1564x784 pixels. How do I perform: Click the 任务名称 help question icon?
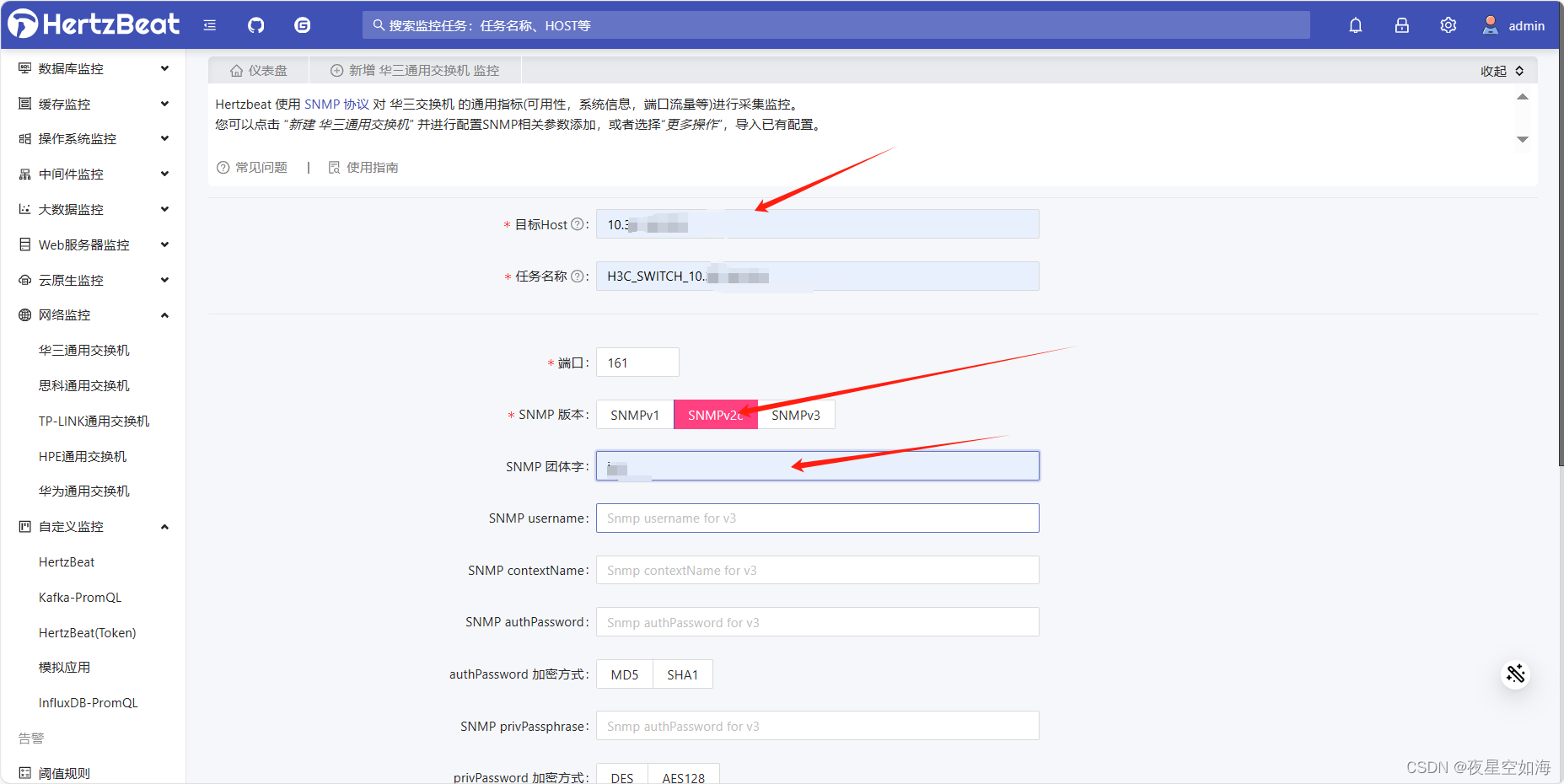point(578,276)
